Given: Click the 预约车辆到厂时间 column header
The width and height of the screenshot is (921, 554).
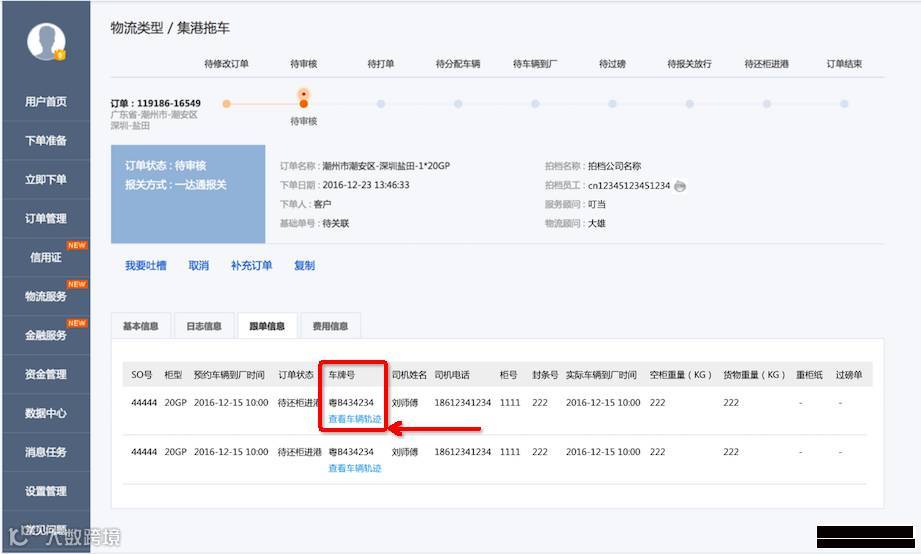Looking at the screenshot, I should coord(229,375).
